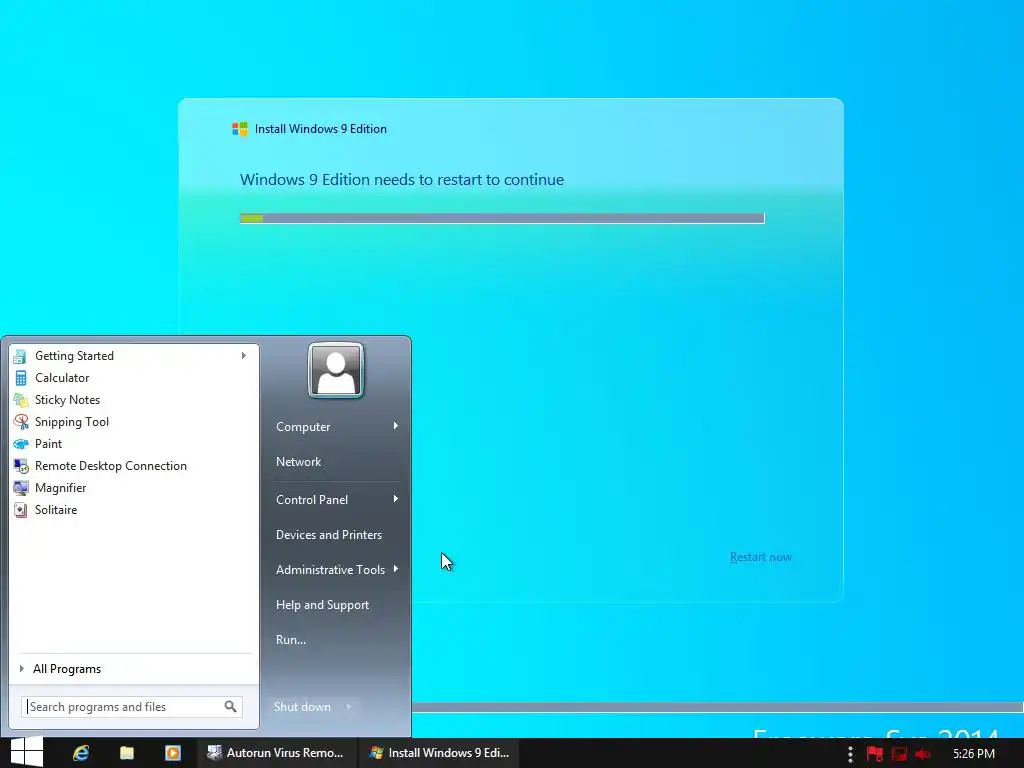Click the network tray icon

pyautogui.click(x=899, y=754)
